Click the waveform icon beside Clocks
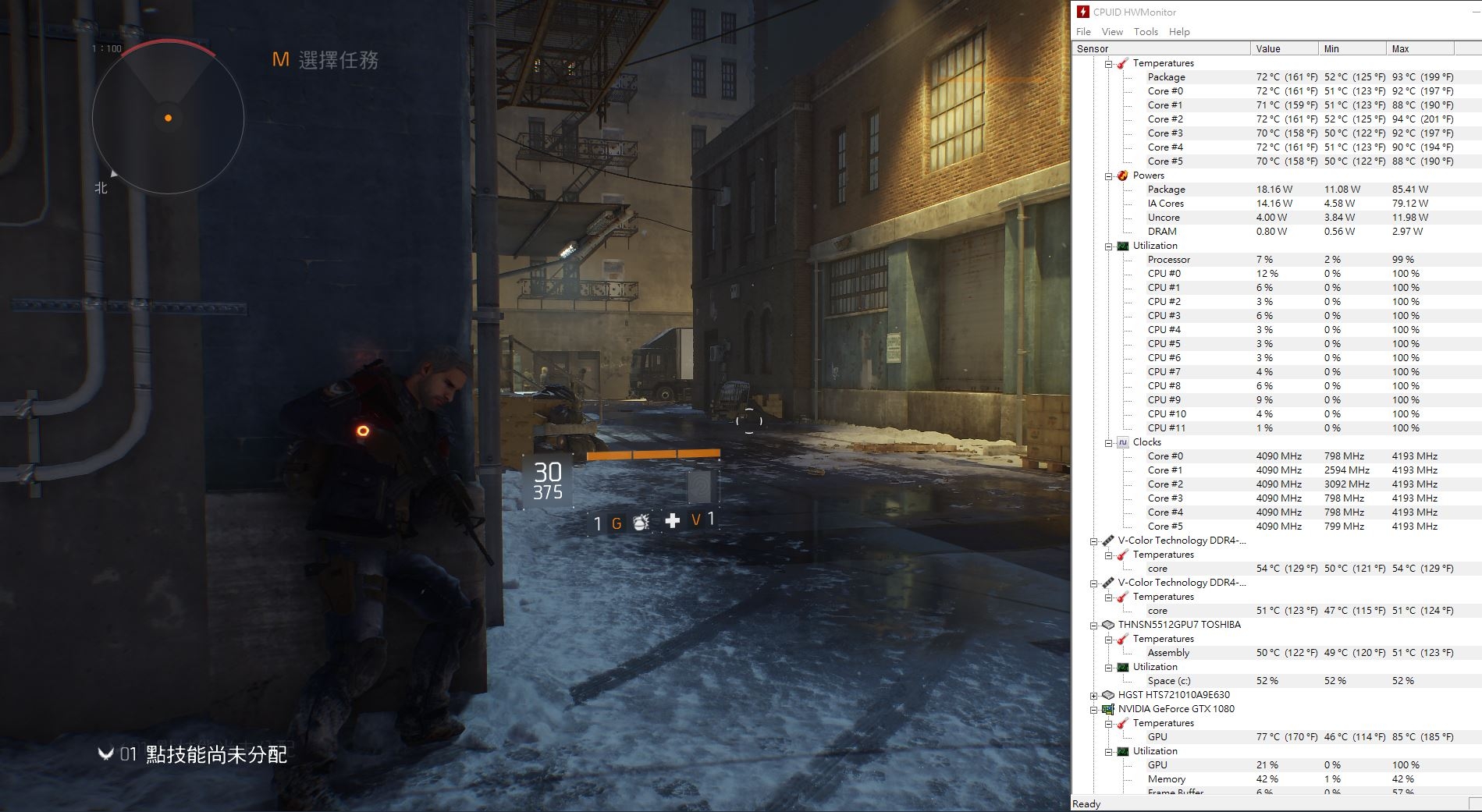The image size is (1482, 812). [1122, 442]
